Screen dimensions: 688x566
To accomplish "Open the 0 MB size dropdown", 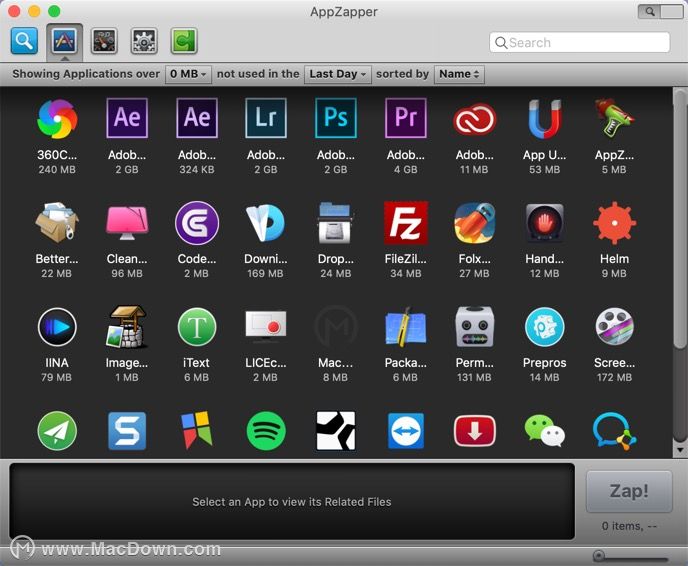I will 188,74.
